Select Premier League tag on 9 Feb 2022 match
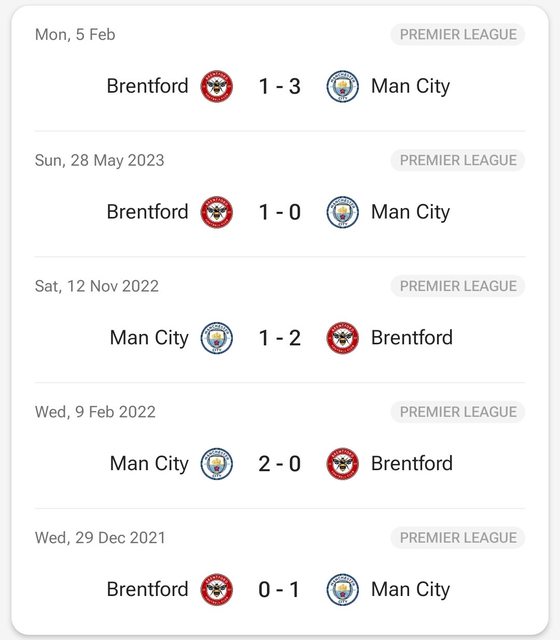560x640 pixels. click(458, 411)
